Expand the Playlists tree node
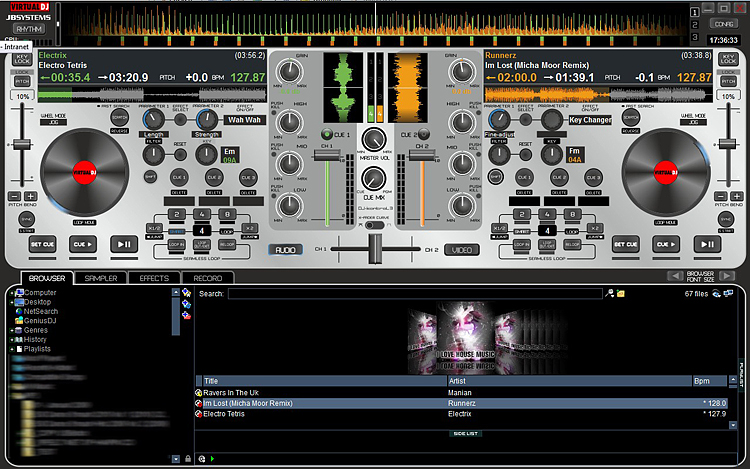Viewport: 750px width, 469px height. coord(11,349)
